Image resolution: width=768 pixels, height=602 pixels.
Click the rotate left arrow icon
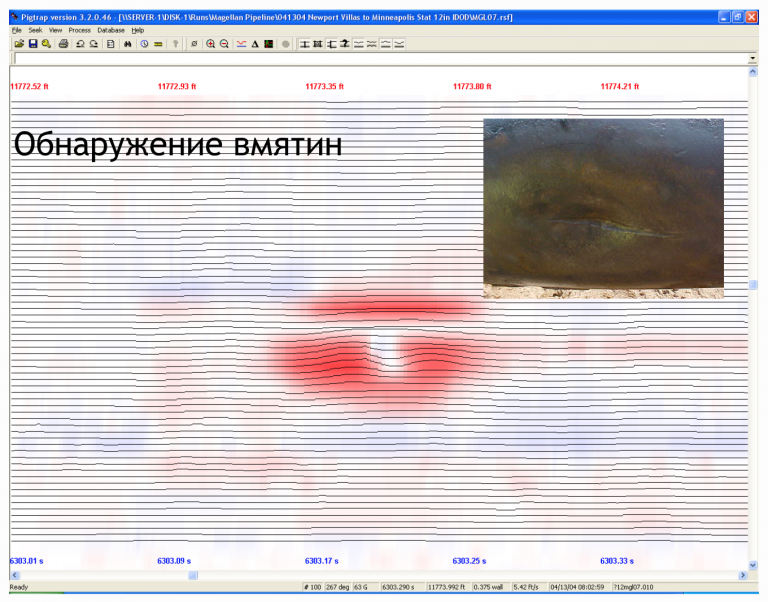coord(80,44)
